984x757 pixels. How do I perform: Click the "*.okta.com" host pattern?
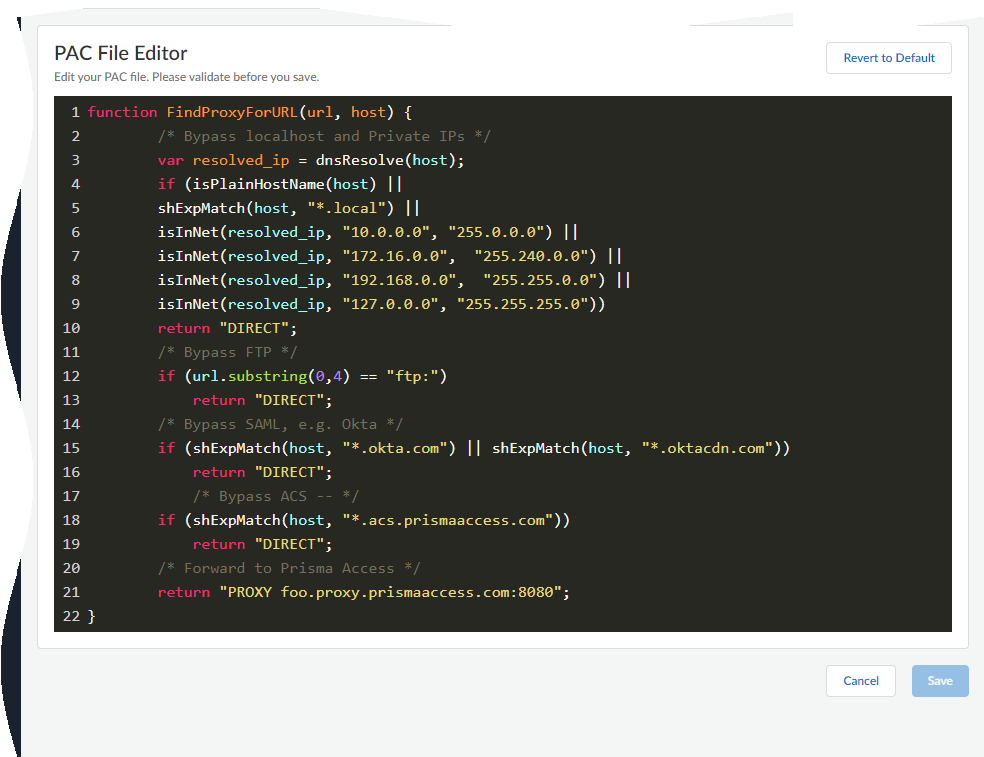tap(399, 448)
